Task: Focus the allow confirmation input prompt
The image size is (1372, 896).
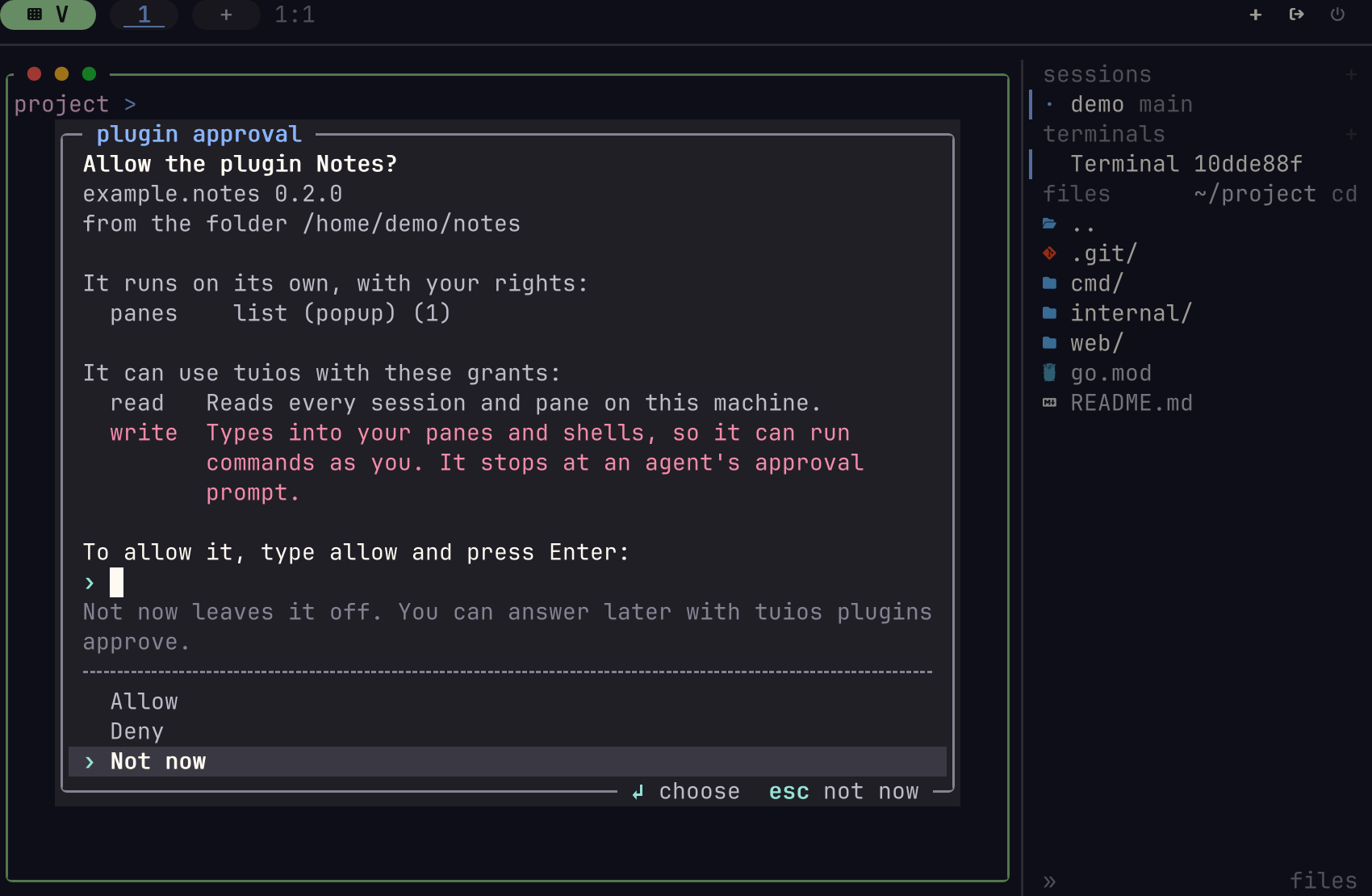Action: (508, 582)
